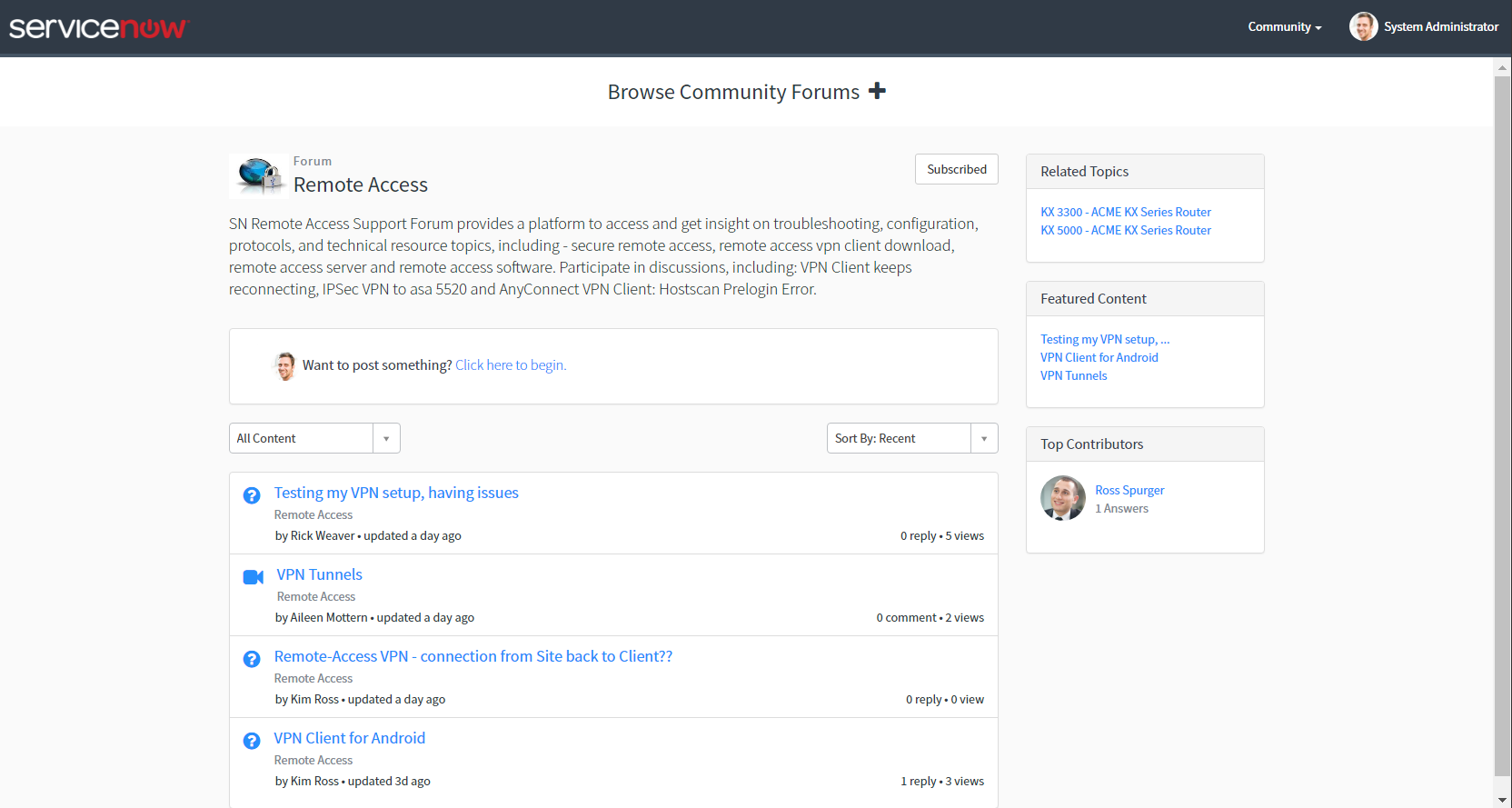Click Remote Access label under VPN Tunnels post

pos(316,596)
